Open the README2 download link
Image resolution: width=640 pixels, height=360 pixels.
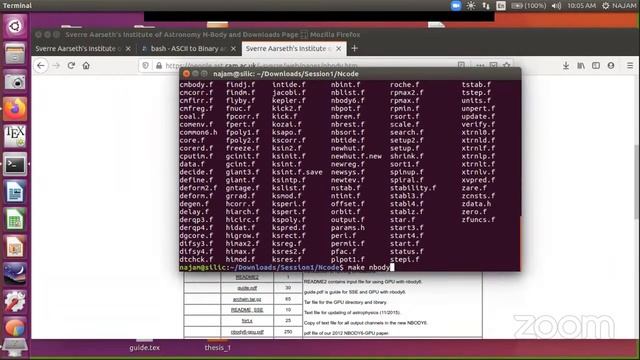coord(247,277)
